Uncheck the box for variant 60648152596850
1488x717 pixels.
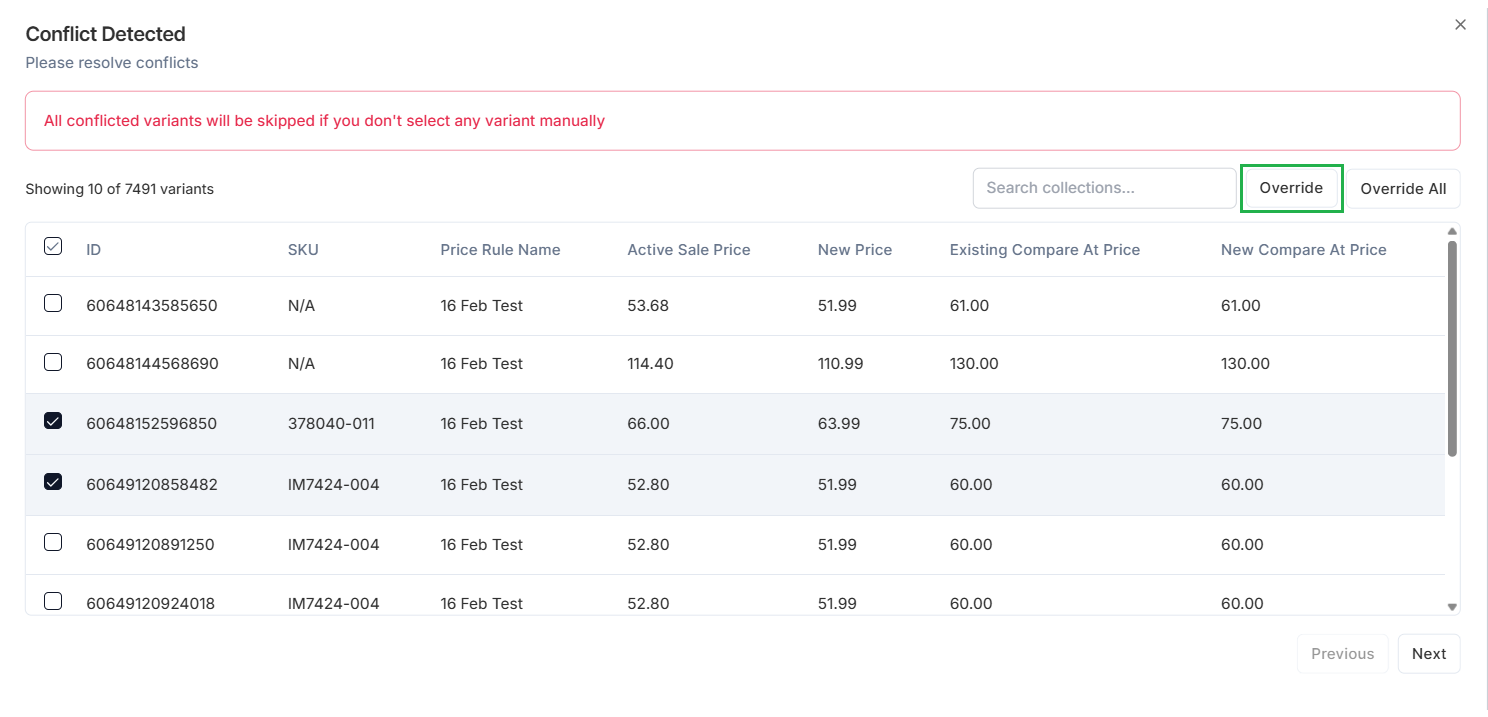pos(53,421)
